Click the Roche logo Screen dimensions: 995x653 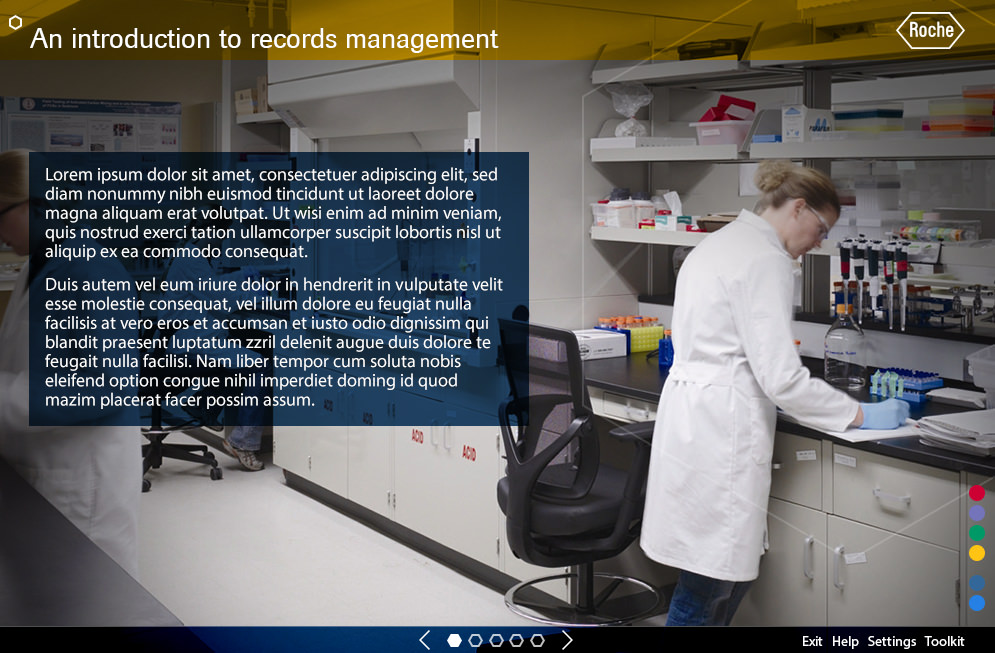[x=930, y=30]
